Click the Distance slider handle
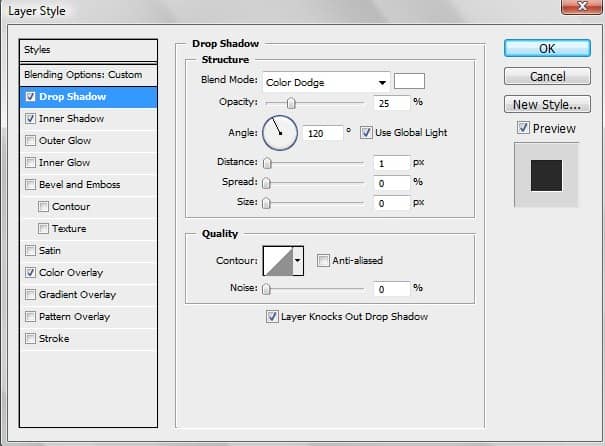Image resolution: width=605 pixels, height=446 pixels. tap(267, 163)
